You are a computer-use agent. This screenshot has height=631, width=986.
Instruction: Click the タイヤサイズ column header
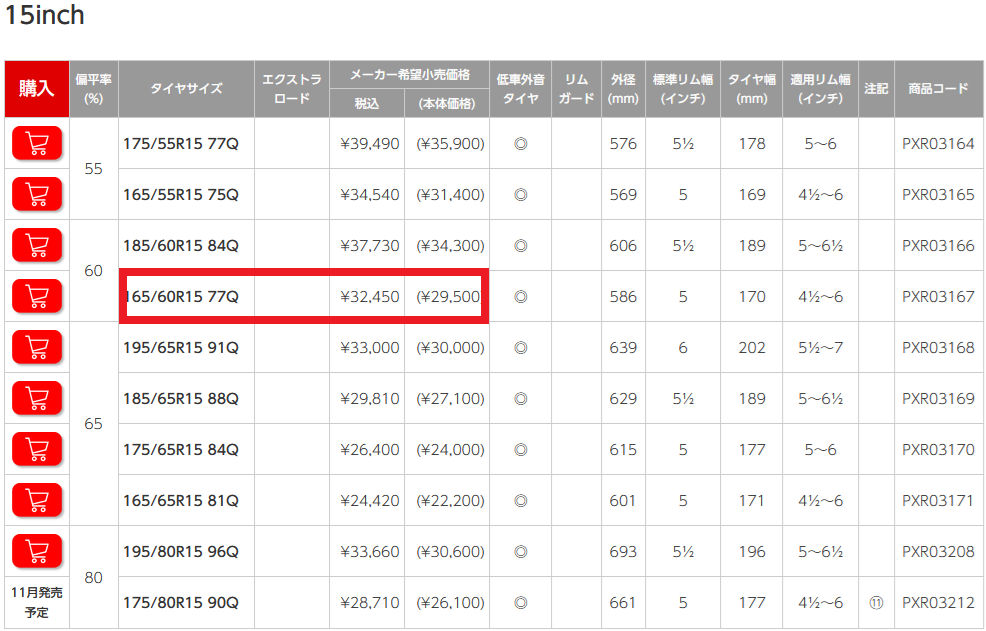(186, 89)
